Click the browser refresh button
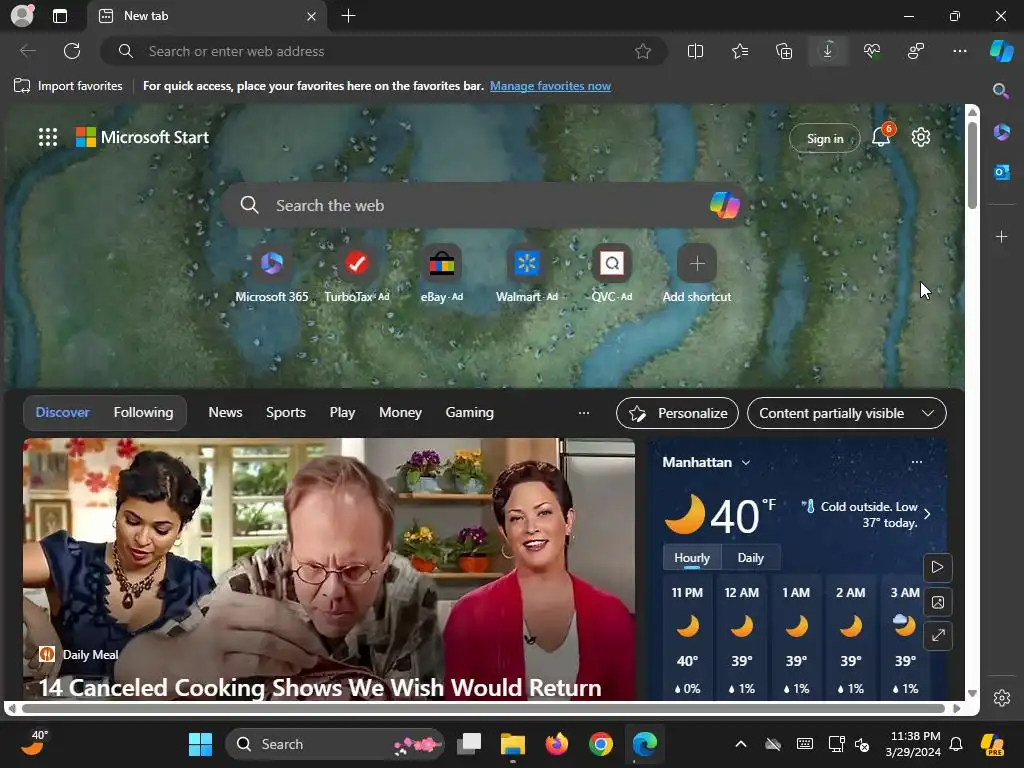Viewport: 1024px width, 768px height. (x=72, y=51)
